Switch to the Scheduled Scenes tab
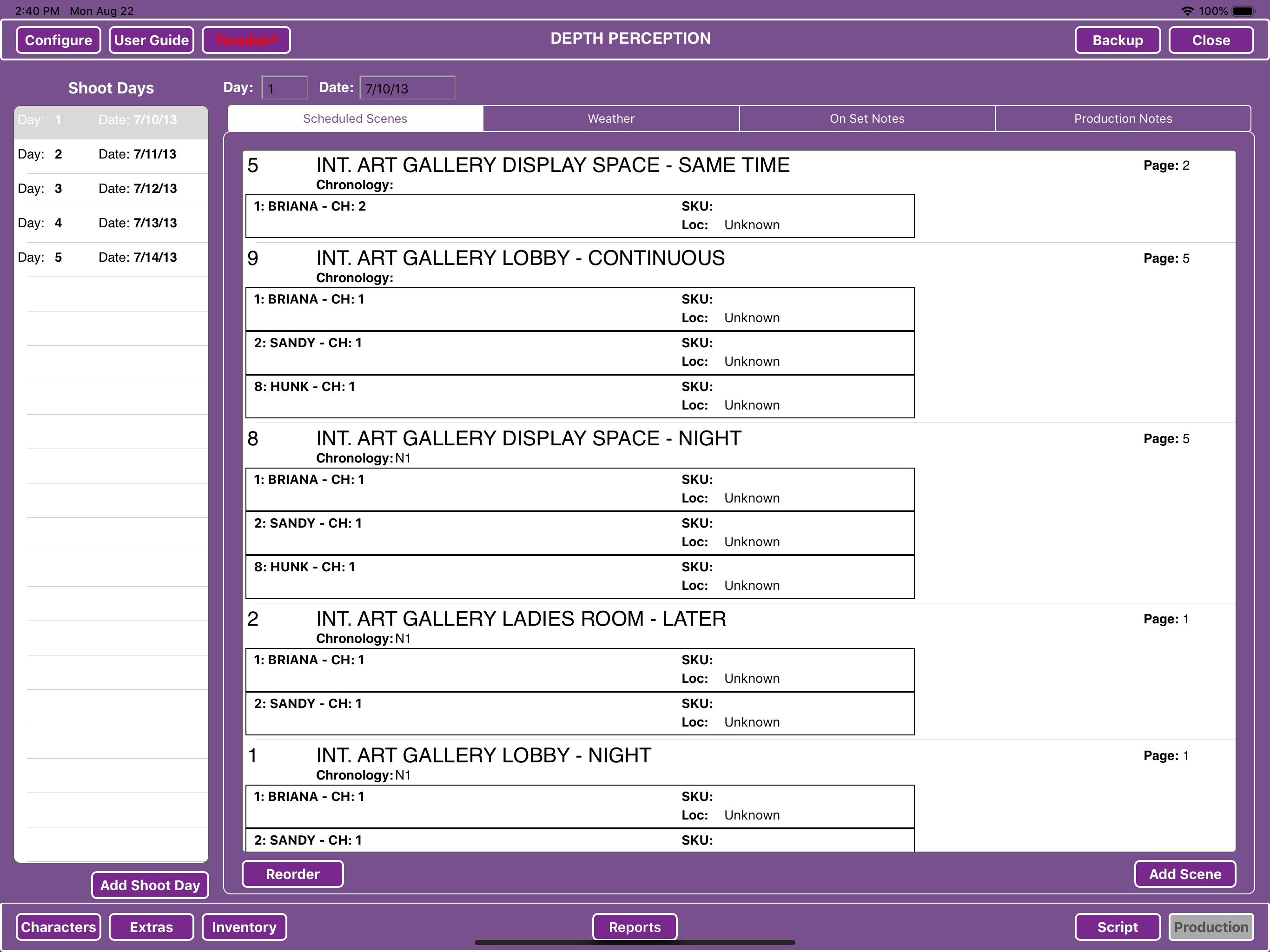This screenshot has width=1270, height=952. point(355,118)
